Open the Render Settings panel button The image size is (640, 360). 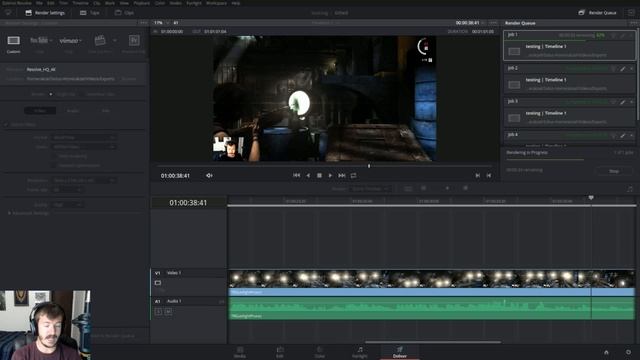coord(45,13)
